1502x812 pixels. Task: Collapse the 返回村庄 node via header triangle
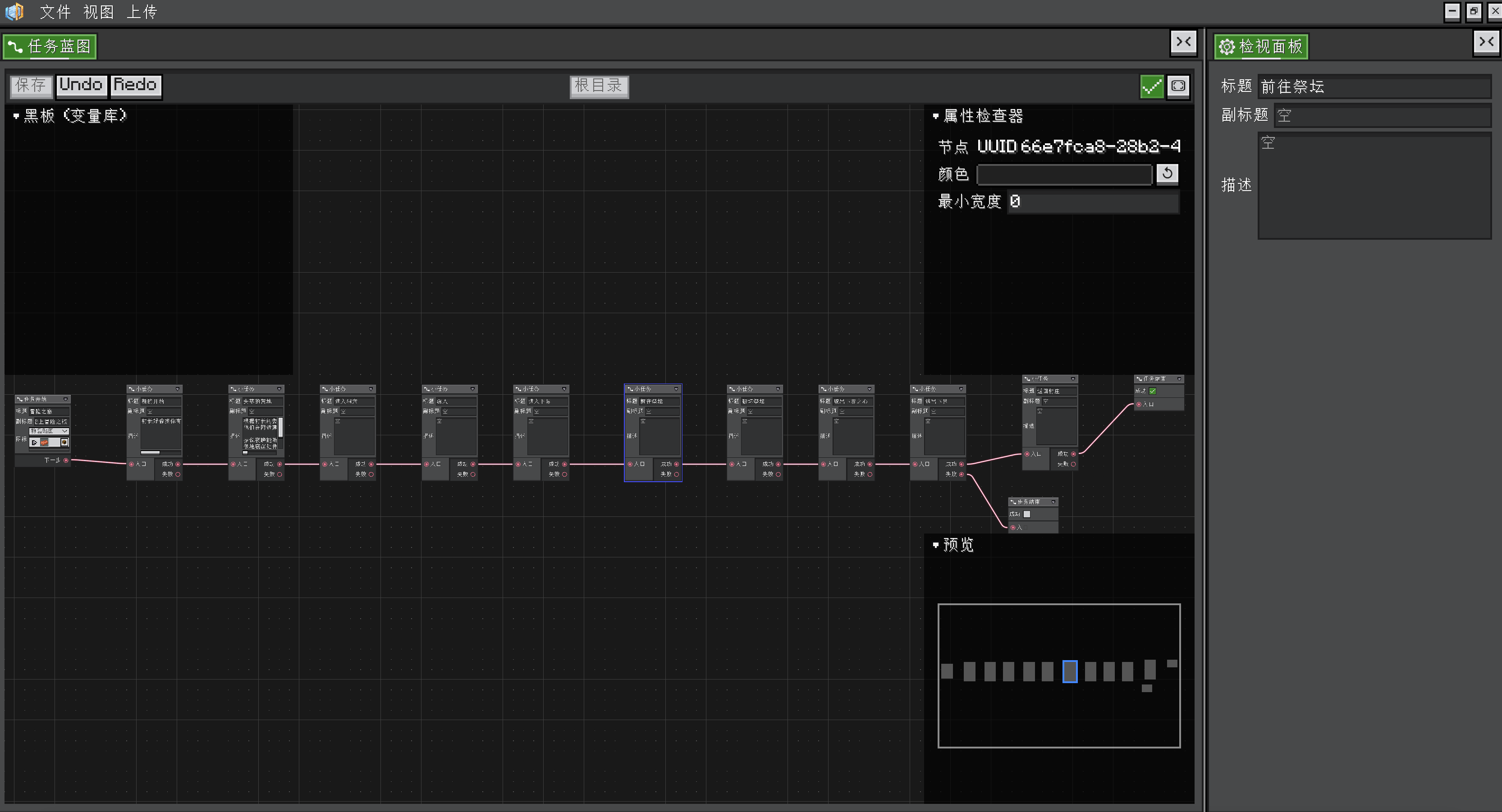point(1073,379)
